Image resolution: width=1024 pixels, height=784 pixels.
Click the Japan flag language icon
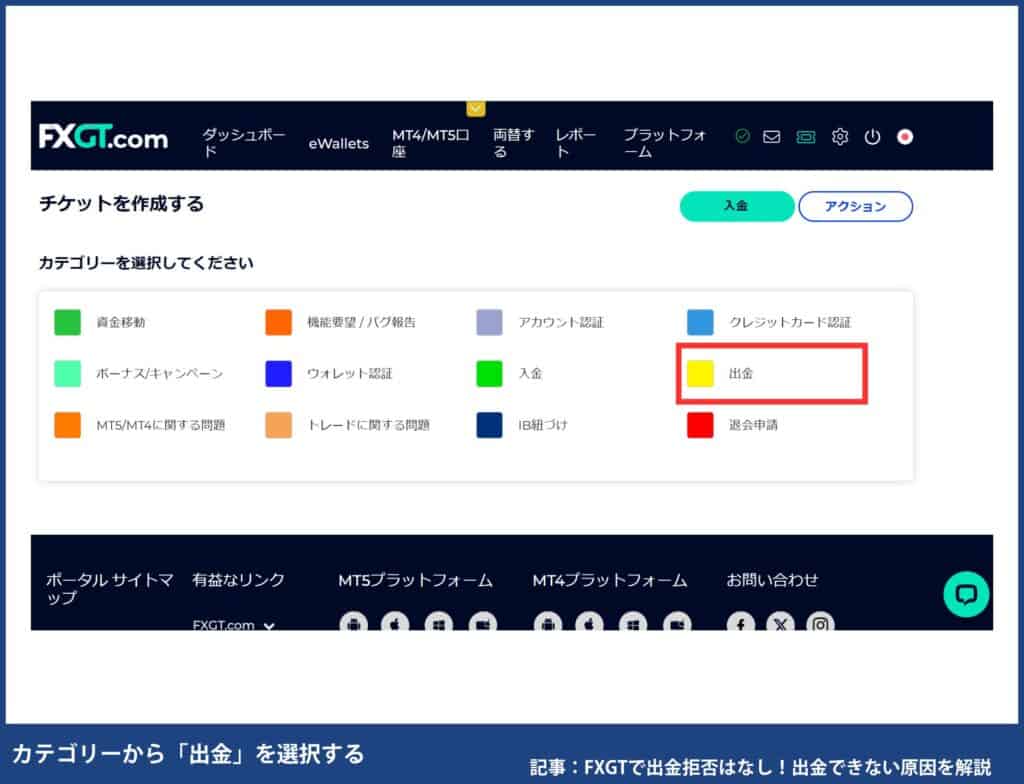click(x=905, y=137)
